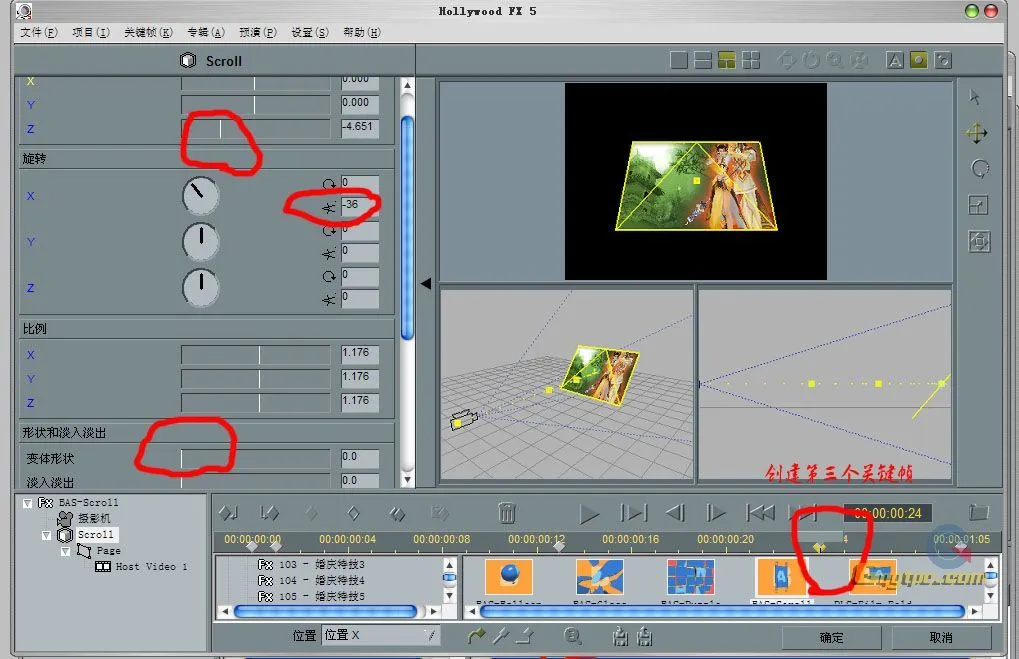Image resolution: width=1019 pixels, height=659 pixels.
Task: Activate the four-arrow move tool
Action: point(977,133)
